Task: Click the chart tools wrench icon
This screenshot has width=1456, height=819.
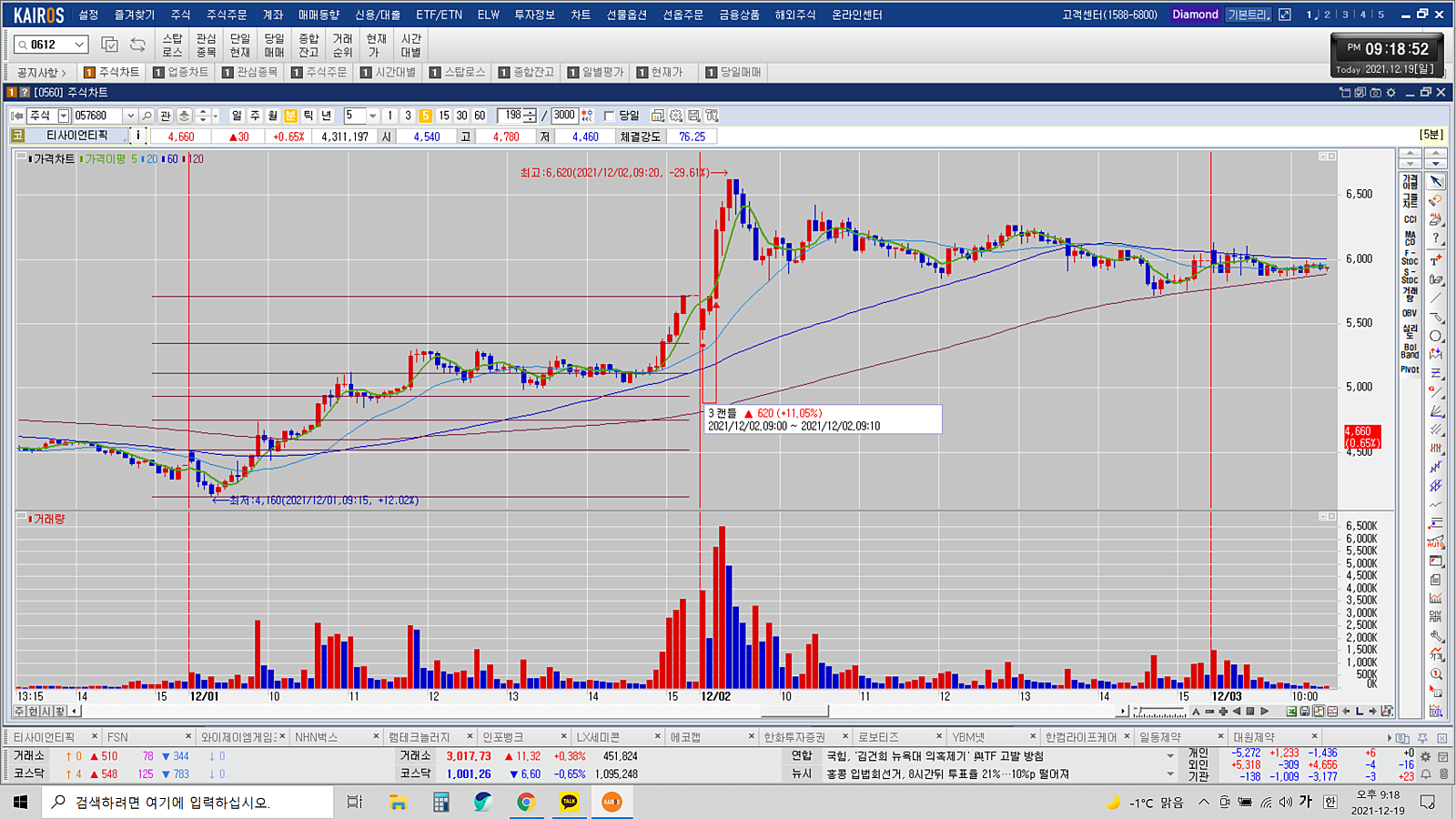Action: coord(712,116)
